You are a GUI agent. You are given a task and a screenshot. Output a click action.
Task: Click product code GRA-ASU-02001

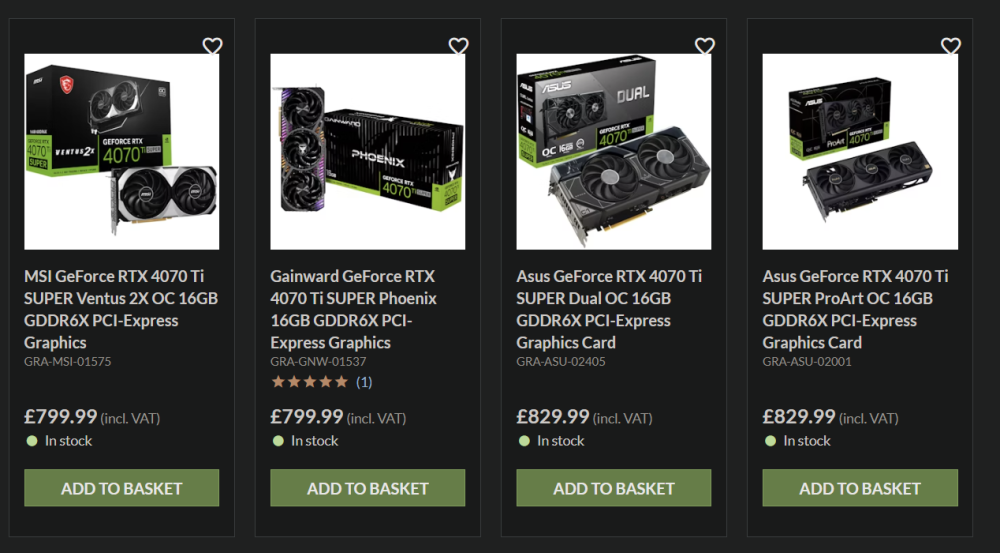pyautogui.click(x=807, y=362)
